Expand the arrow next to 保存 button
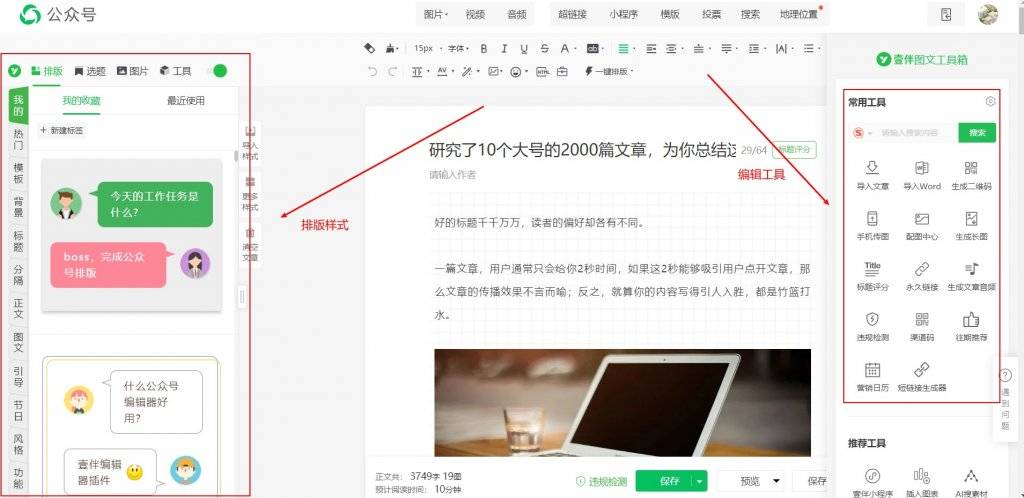The width and height of the screenshot is (1024, 498). tap(700, 482)
